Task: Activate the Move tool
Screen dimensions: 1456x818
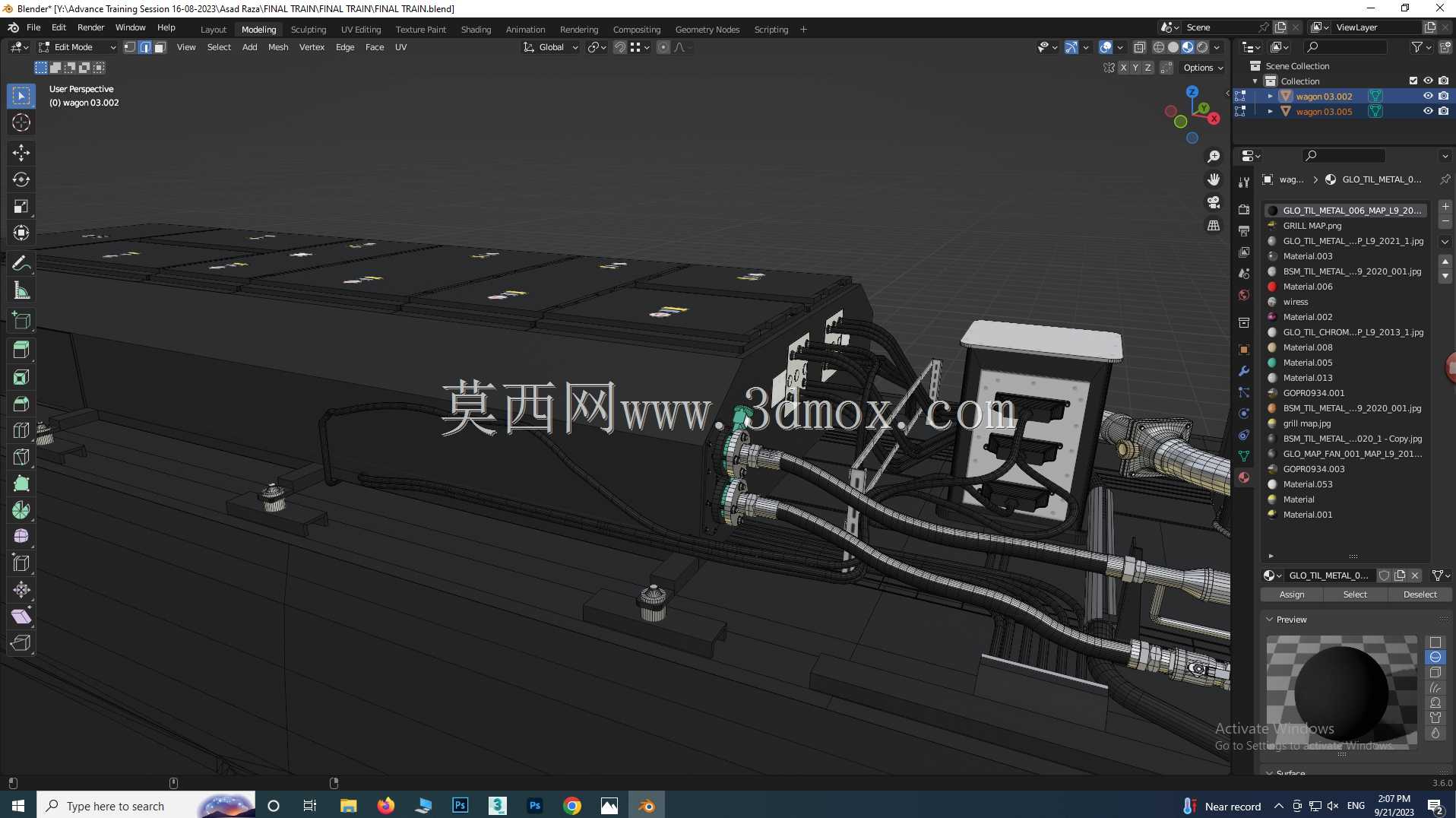Action: click(x=21, y=153)
